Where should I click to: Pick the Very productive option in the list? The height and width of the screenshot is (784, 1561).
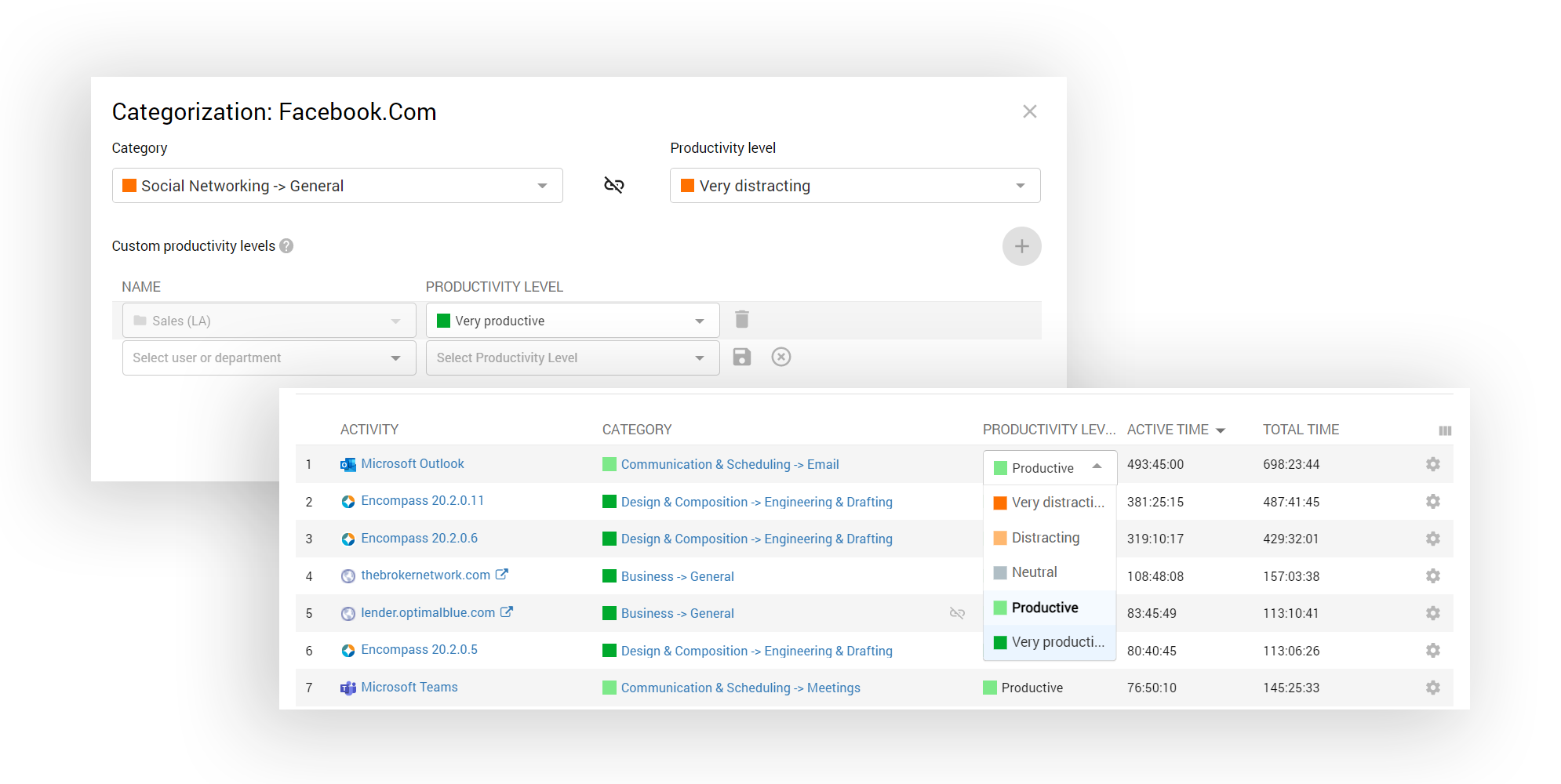pos(1057,642)
